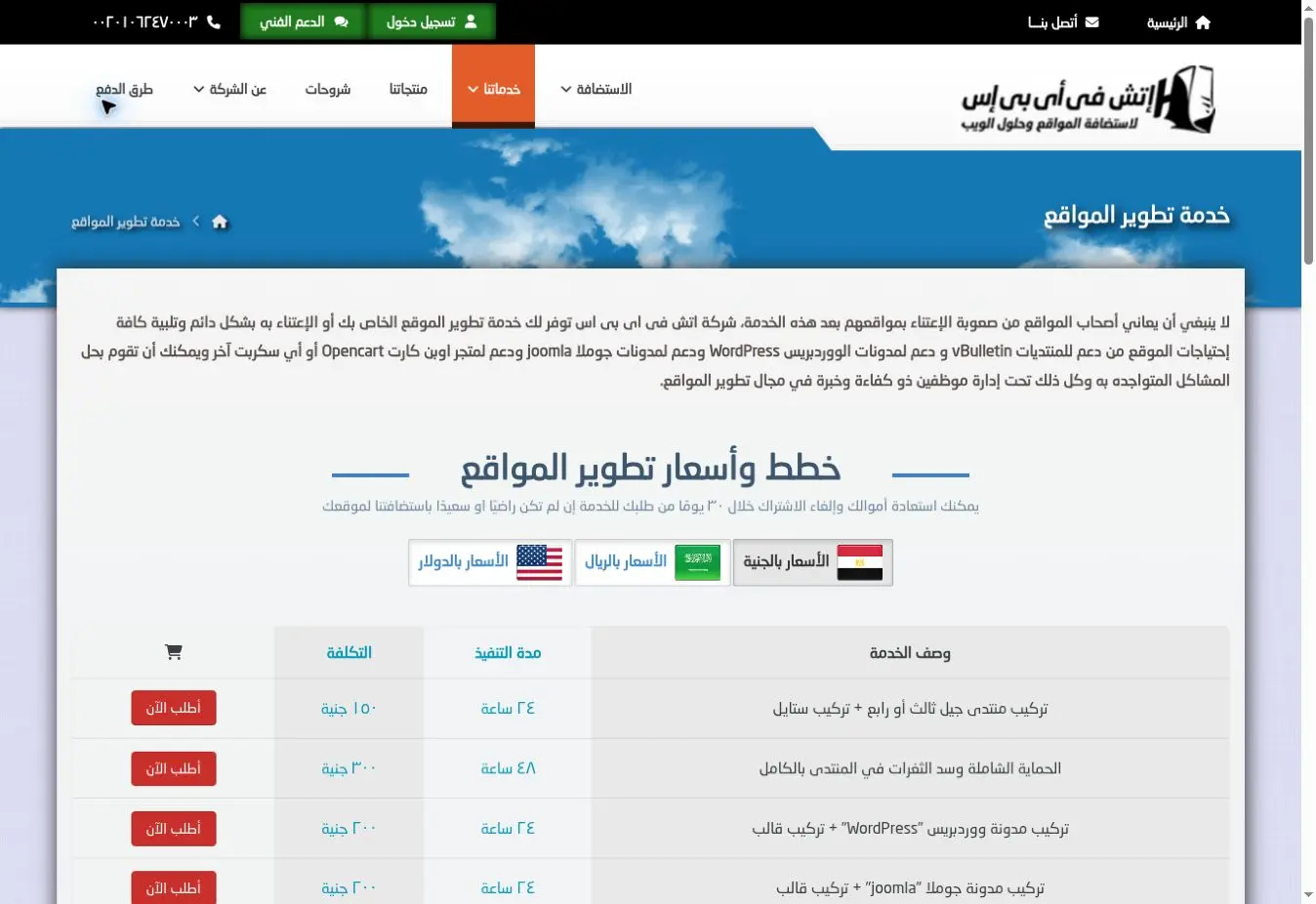Click the chat bubbles icon on الدعم الفني

(x=341, y=21)
